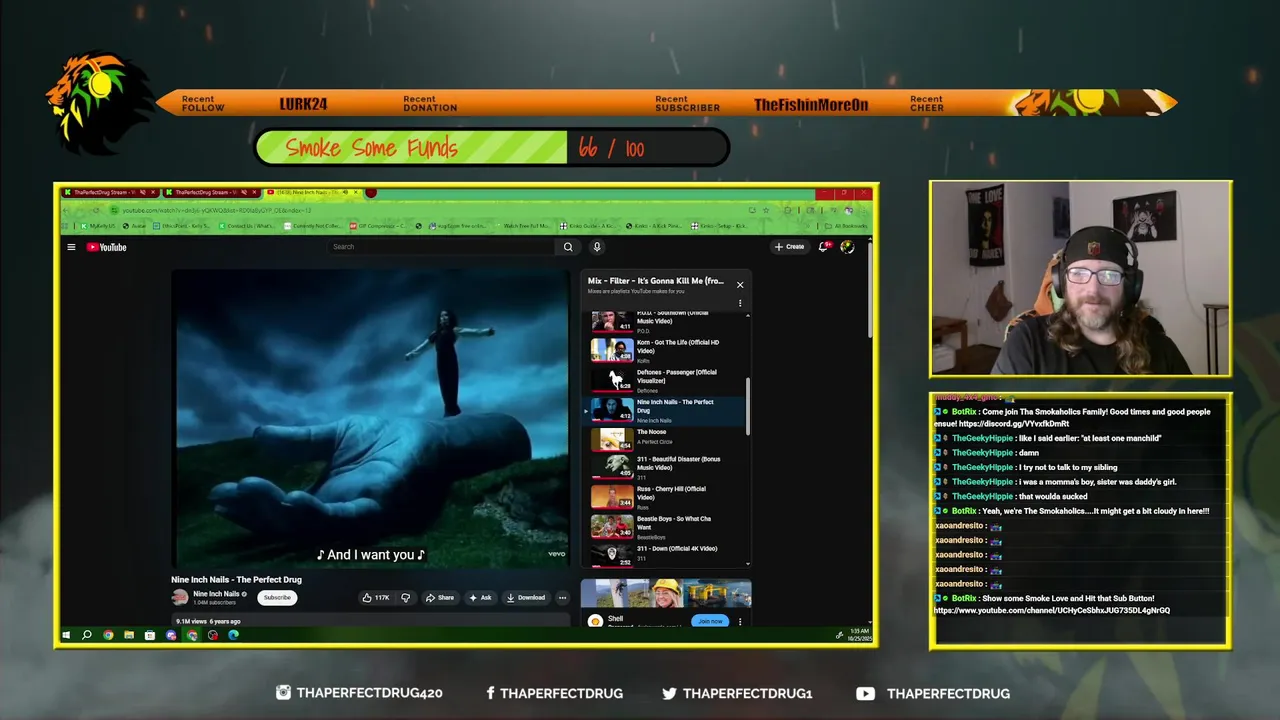The width and height of the screenshot is (1280, 720).
Task: Start voice search with the microphone icon
Action: pos(597,247)
